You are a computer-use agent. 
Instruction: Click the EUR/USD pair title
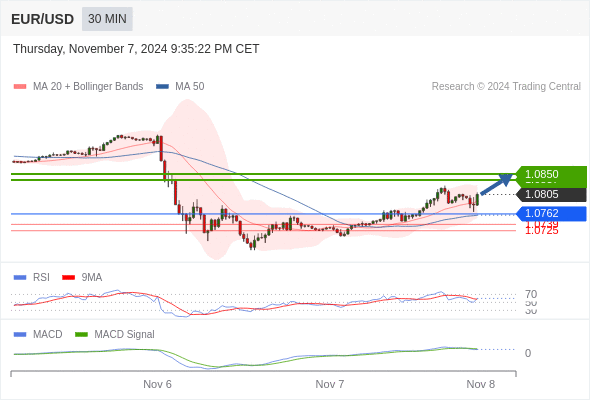pyautogui.click(x=43, y=19)
